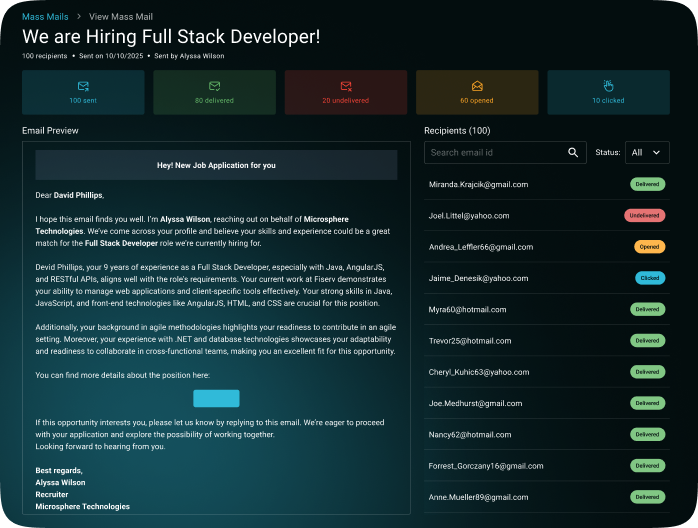Viewport: 698px width, 528px height.
Task: Click Delivered badge for Anne.Mueller89
Action: click(x=648, y=497)
